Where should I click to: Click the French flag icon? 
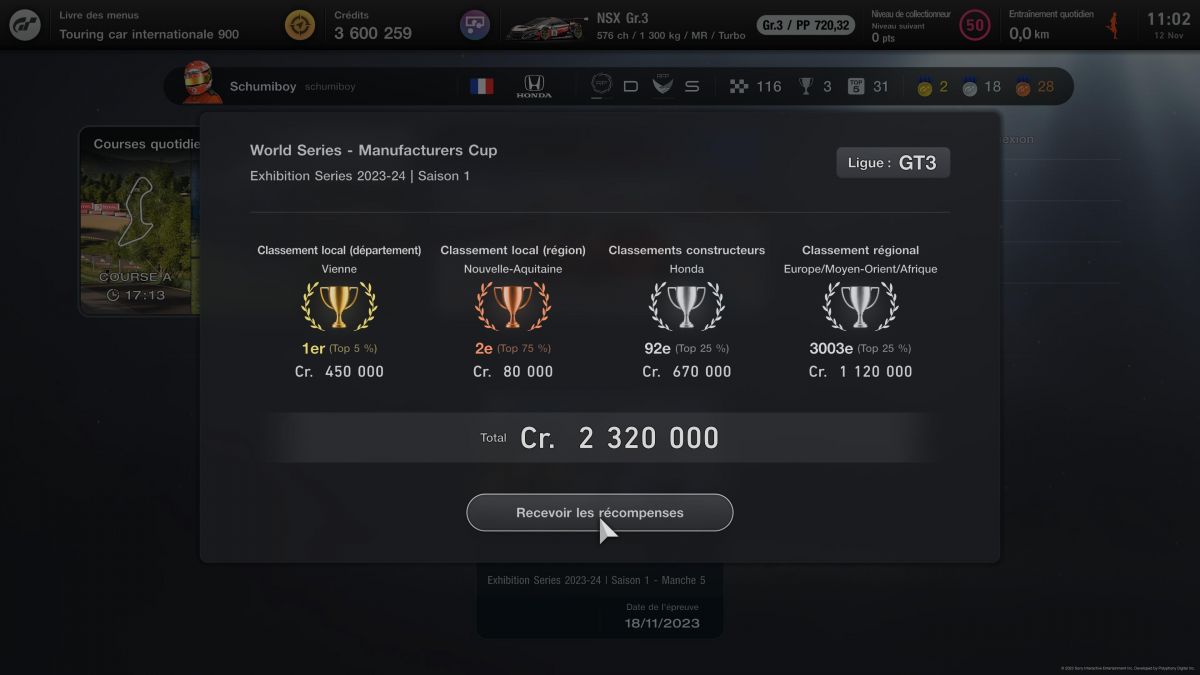pyautogui.click(x=482, y=86)
